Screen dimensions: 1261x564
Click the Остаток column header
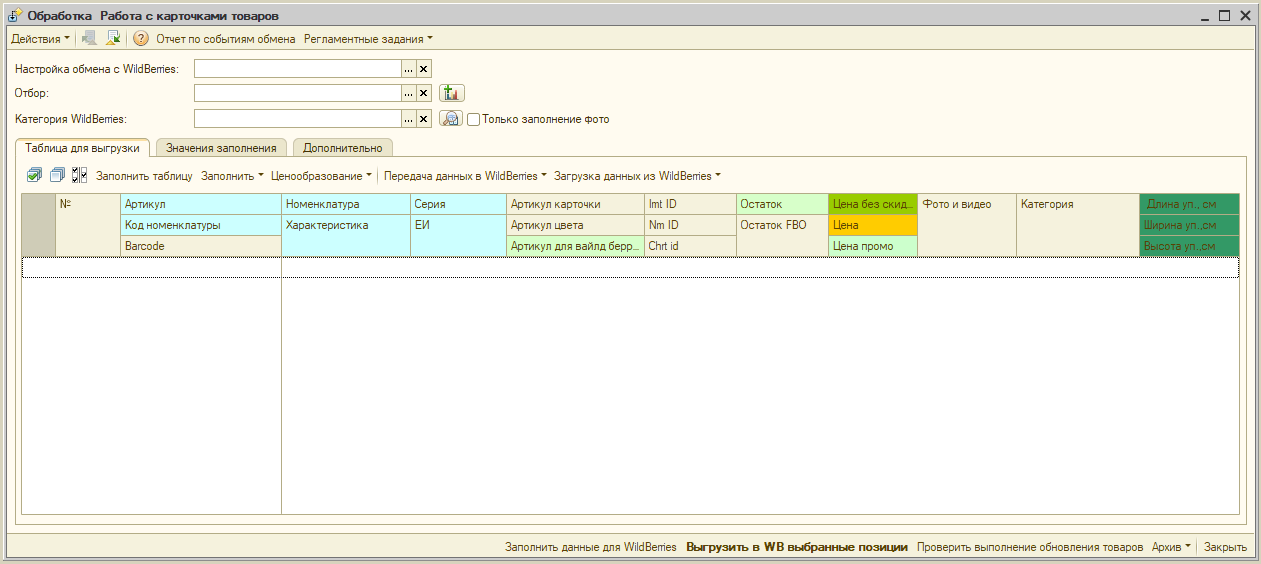click(x=782, y=204)
